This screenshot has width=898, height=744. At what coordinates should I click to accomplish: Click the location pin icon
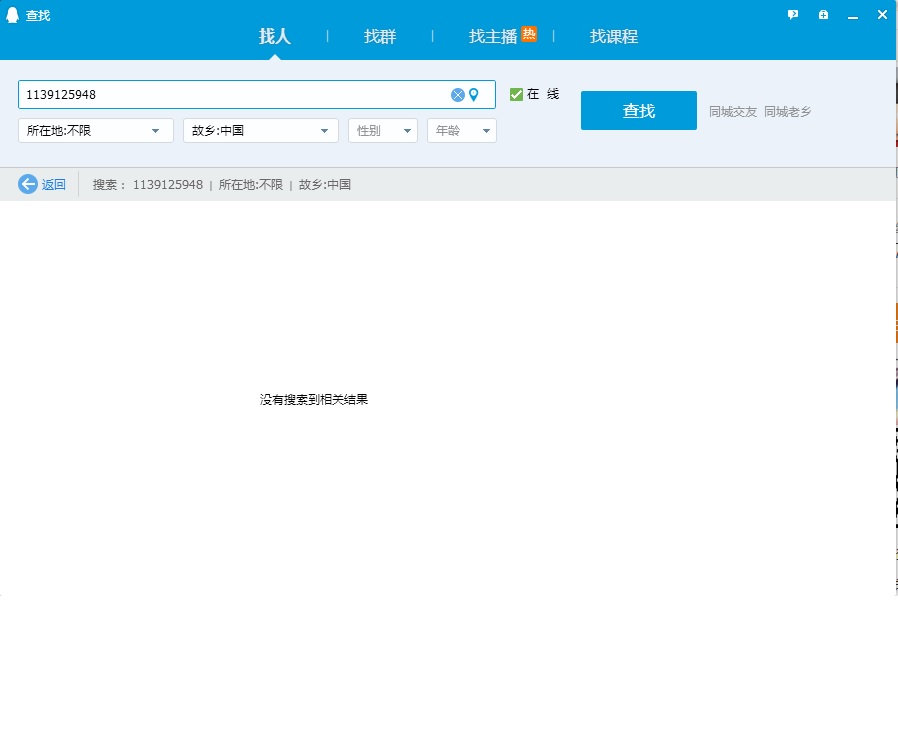pyautogui.click(x=474, y=95)
